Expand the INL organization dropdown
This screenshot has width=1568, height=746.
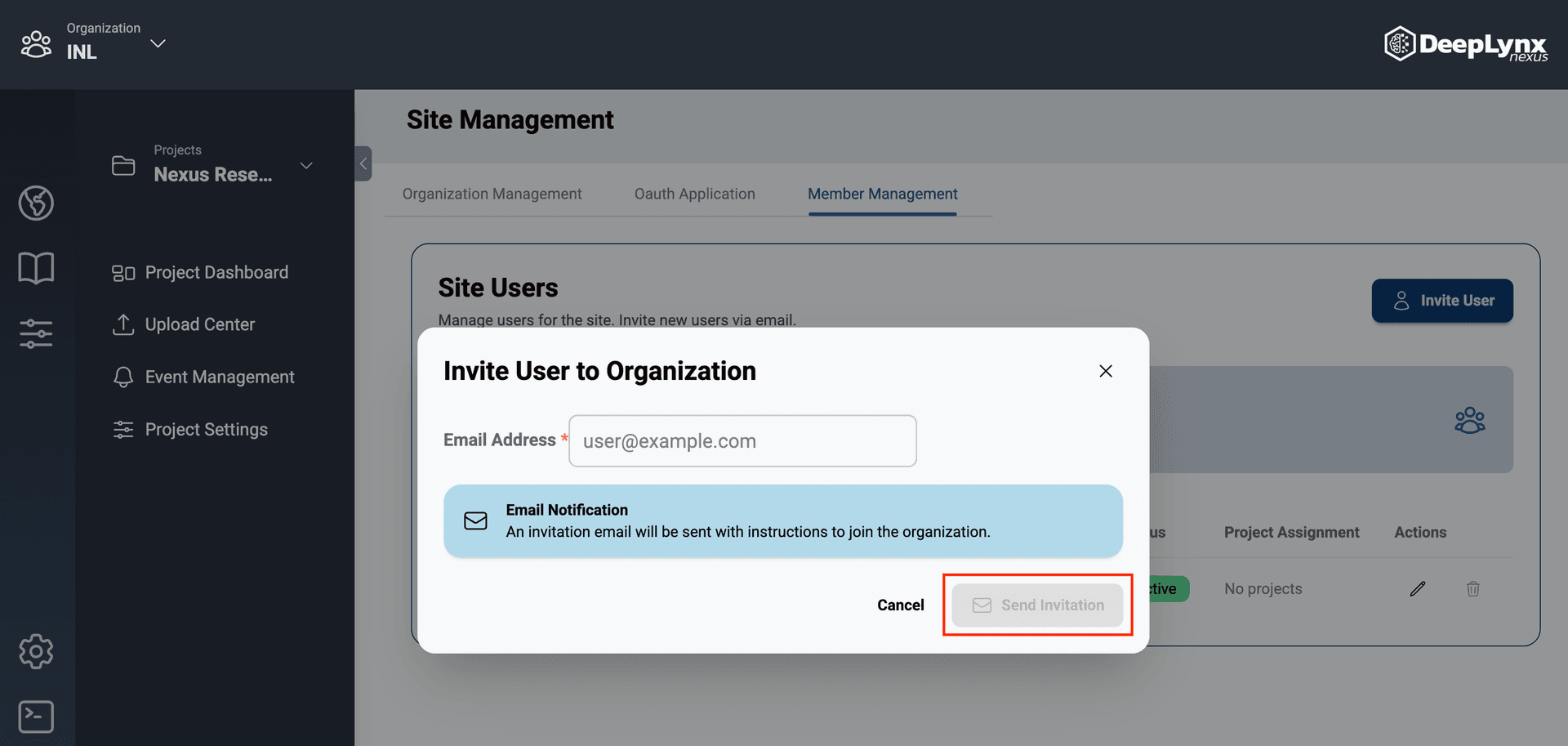(158, 44)
